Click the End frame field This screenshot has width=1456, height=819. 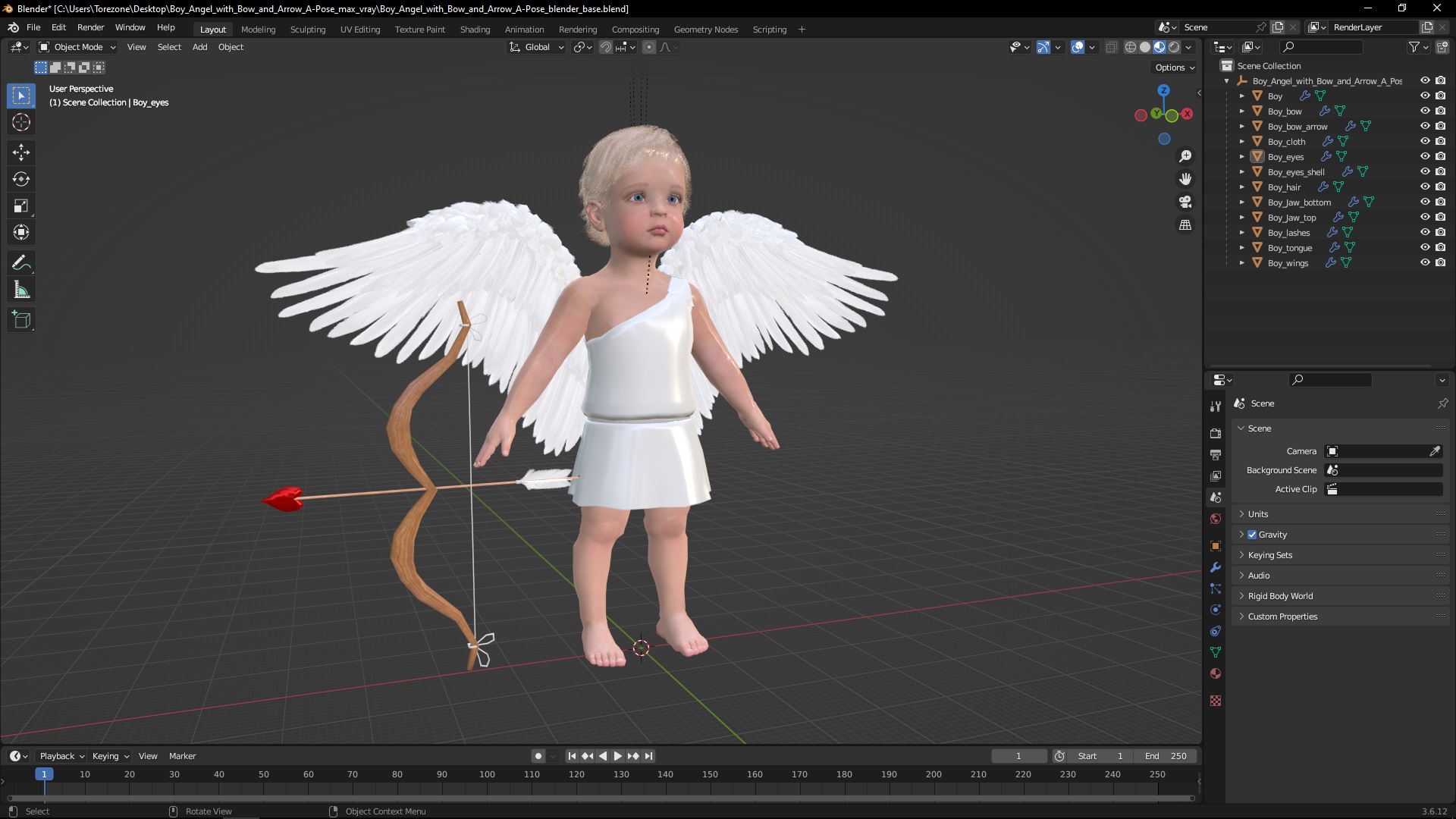pos(1166,756)
